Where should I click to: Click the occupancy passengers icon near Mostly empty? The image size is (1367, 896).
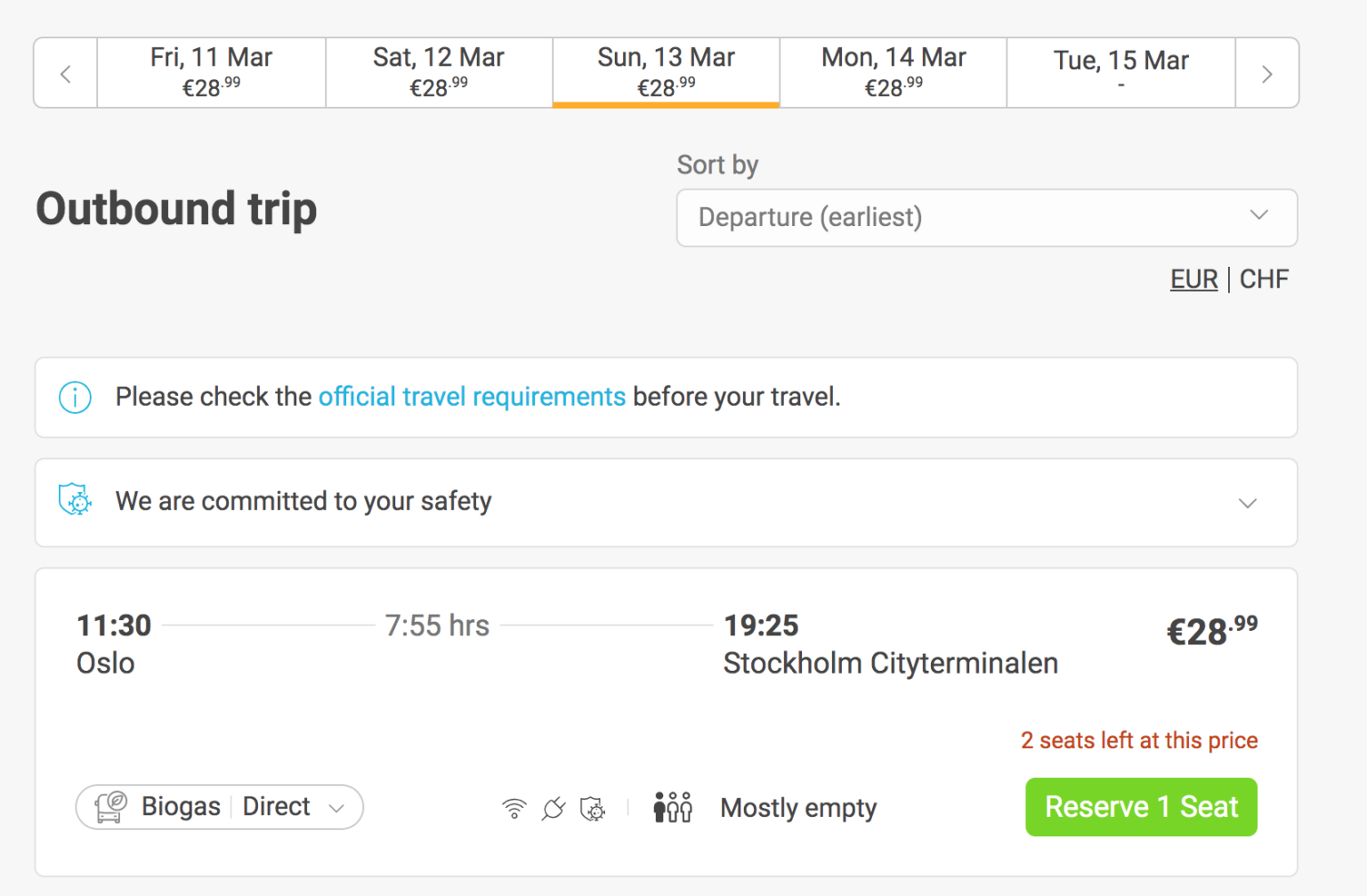[672, 806]
